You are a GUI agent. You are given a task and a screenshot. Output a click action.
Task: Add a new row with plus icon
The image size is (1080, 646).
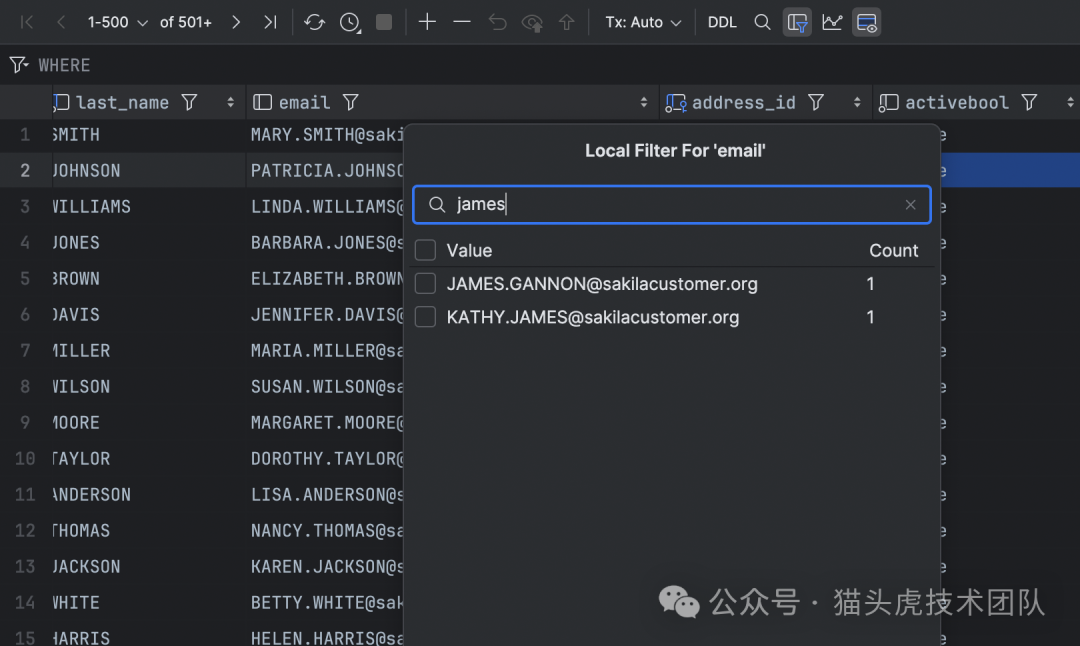pos(427,22)
